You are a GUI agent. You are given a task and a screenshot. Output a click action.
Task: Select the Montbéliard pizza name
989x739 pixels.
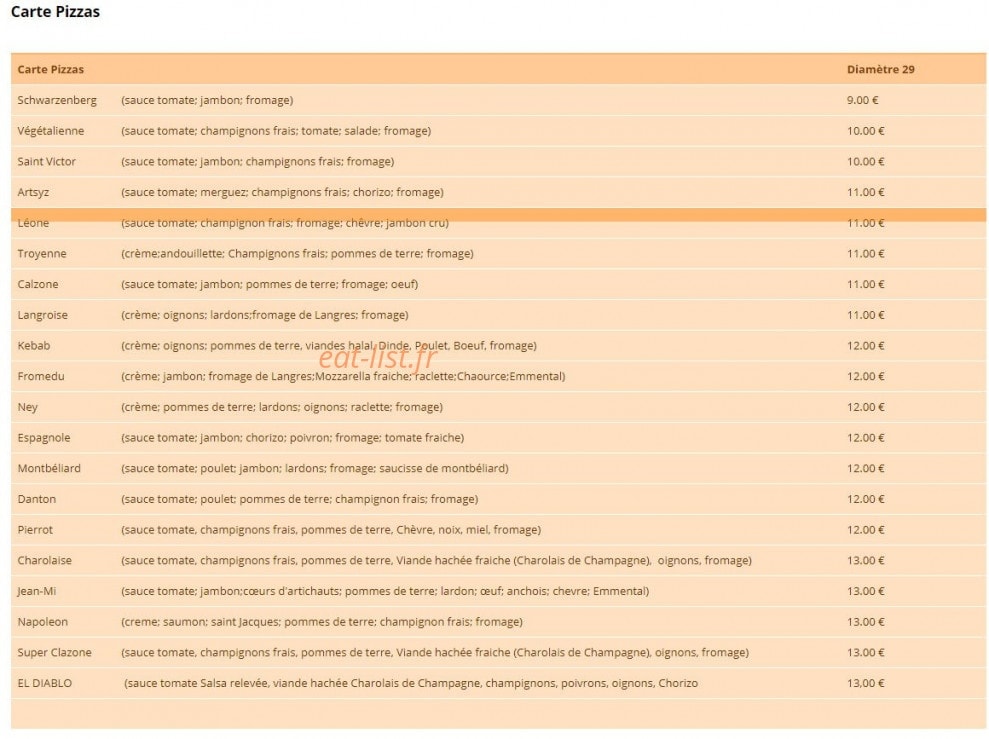click(x=49, y=468)
